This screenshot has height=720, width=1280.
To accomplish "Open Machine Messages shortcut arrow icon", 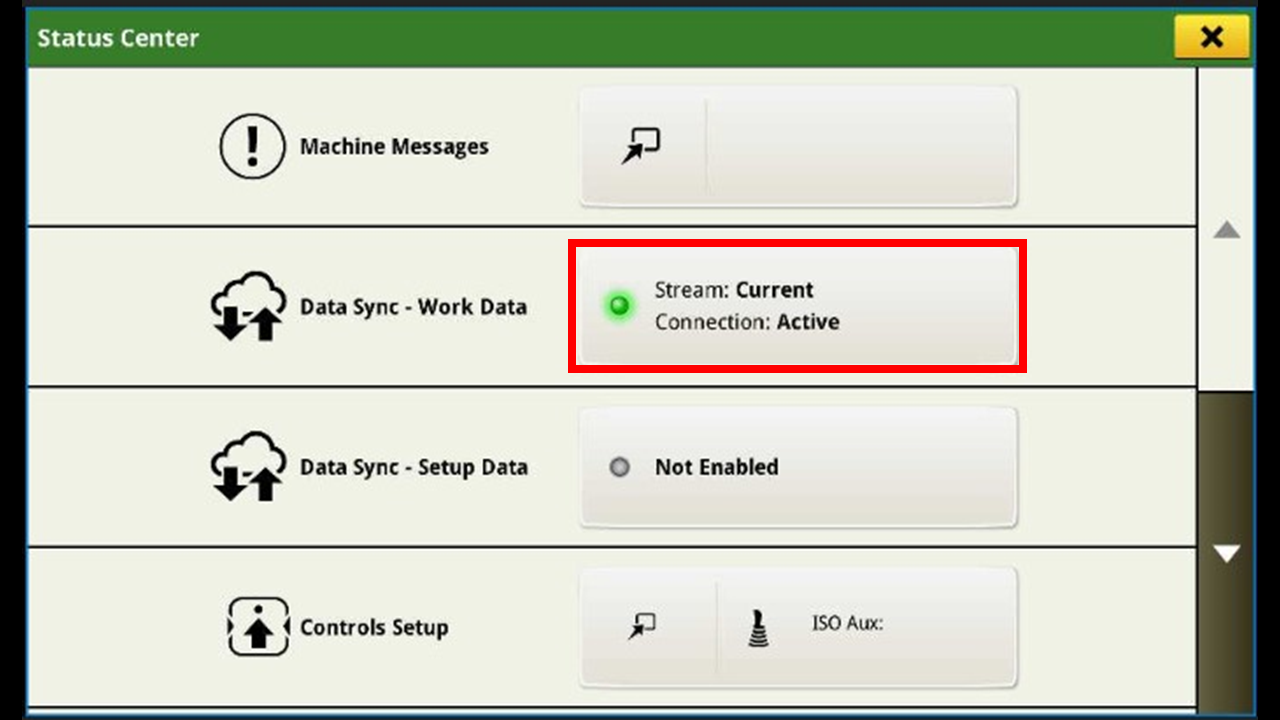I will tap(641, 147).
